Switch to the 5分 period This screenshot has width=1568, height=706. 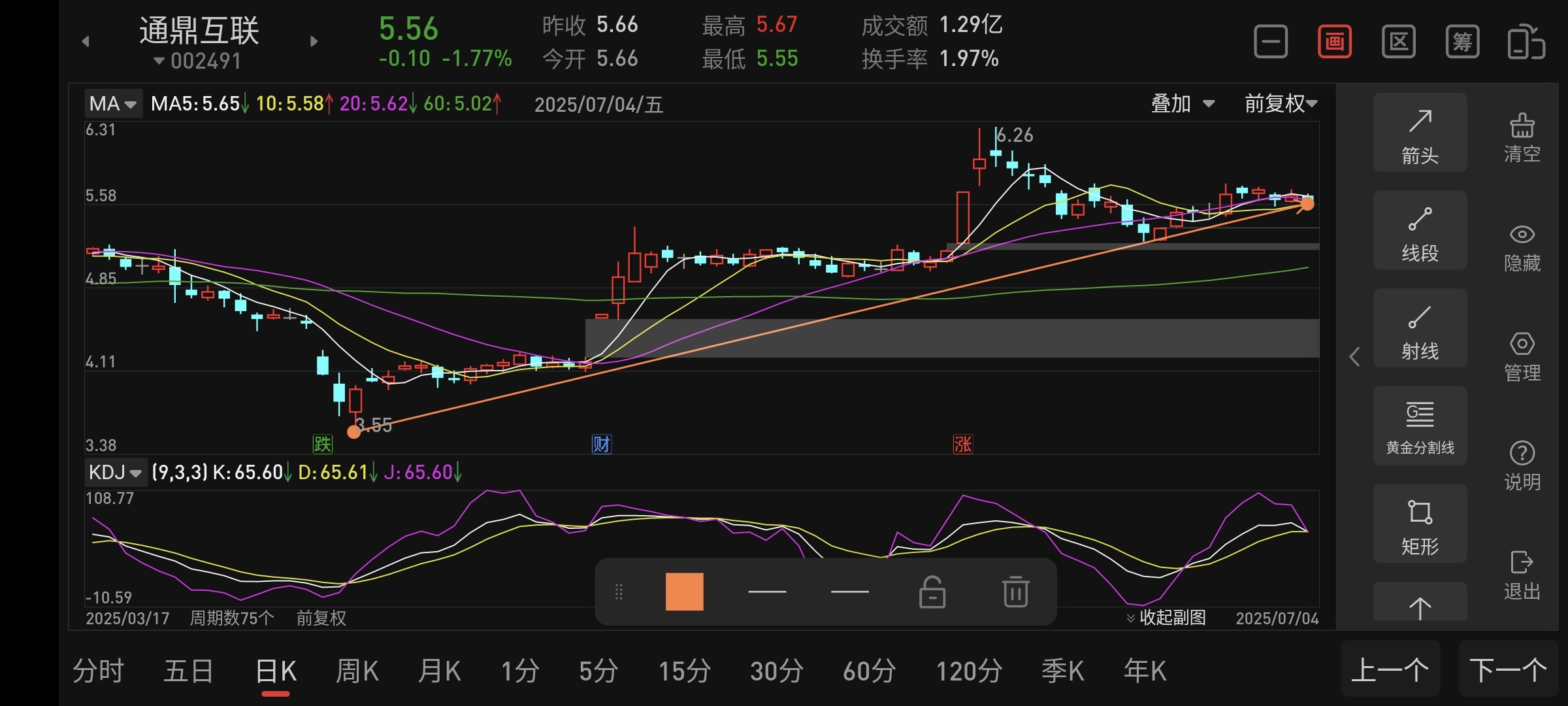(598, 671)
